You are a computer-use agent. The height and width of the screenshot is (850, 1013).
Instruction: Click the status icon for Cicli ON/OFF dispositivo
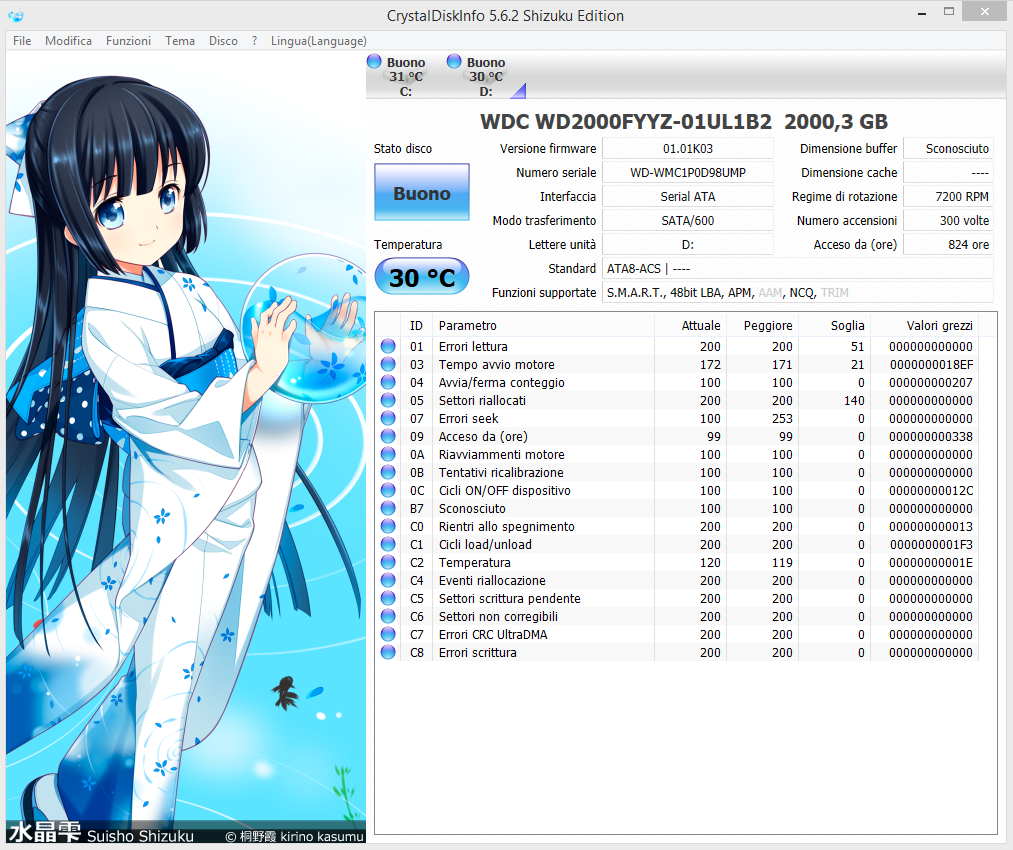388,490
